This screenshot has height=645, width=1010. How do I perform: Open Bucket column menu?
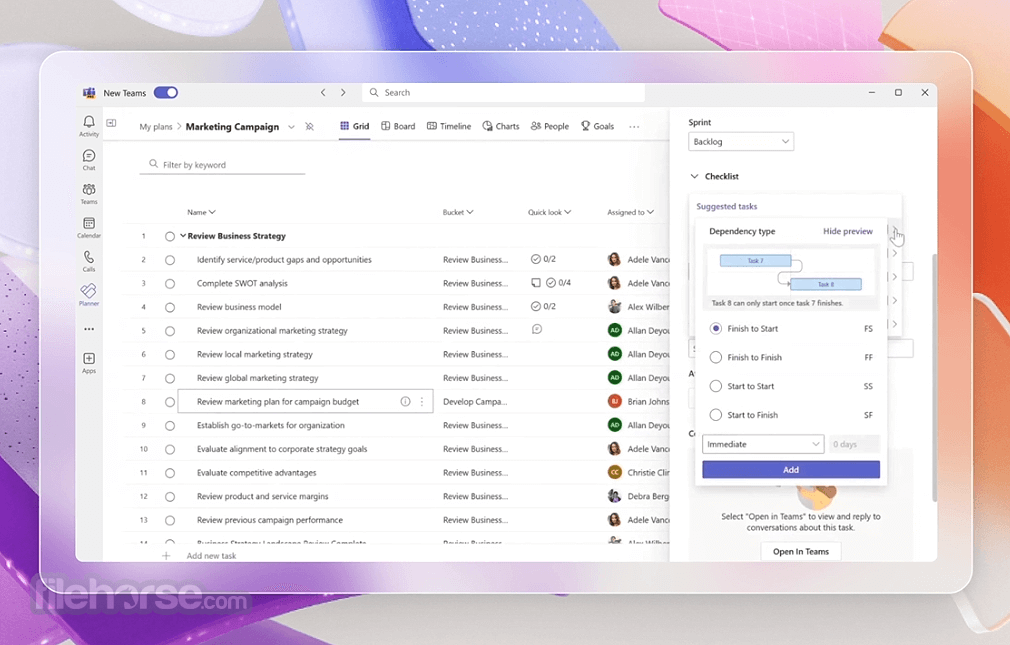(x=458, y=212)
